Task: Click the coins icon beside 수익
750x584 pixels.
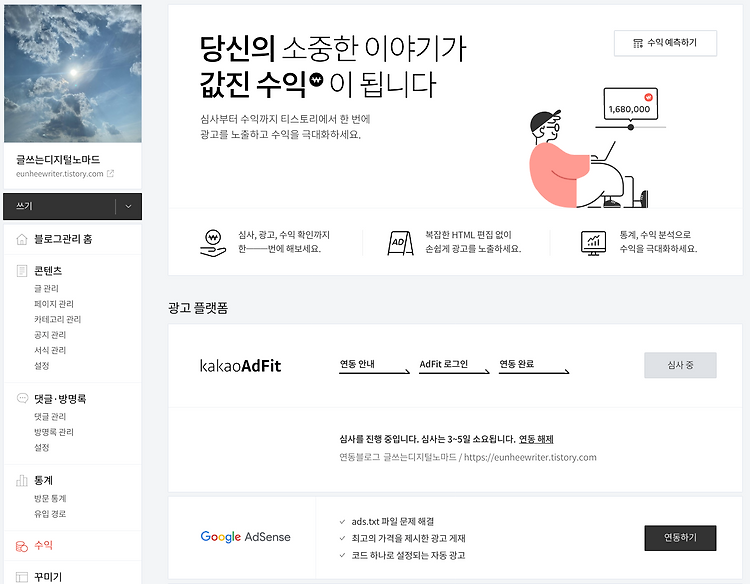Action: (x=22, y=546)
